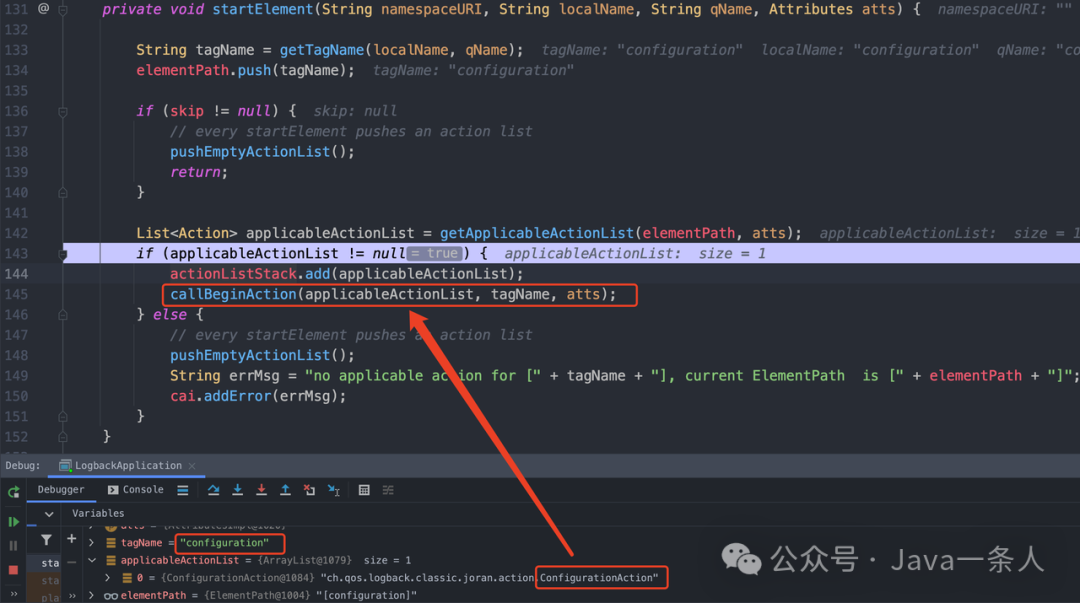Click the red Force Step Into icon
1080x603 pixels.
[x=262, y=490]
